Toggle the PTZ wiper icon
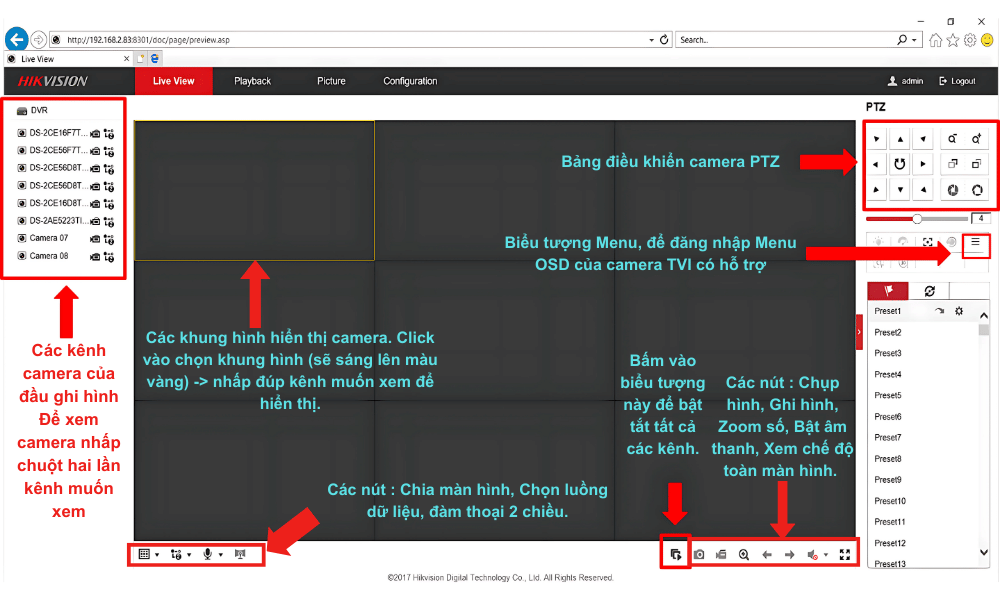The height and width of the screenshot is (600, 1000). (x=902, y=242)
